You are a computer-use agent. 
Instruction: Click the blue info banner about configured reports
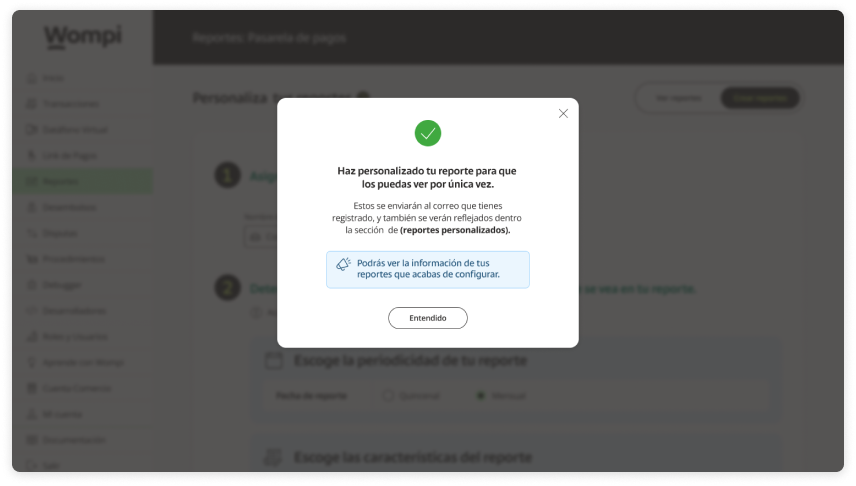[x=427, y=269]
